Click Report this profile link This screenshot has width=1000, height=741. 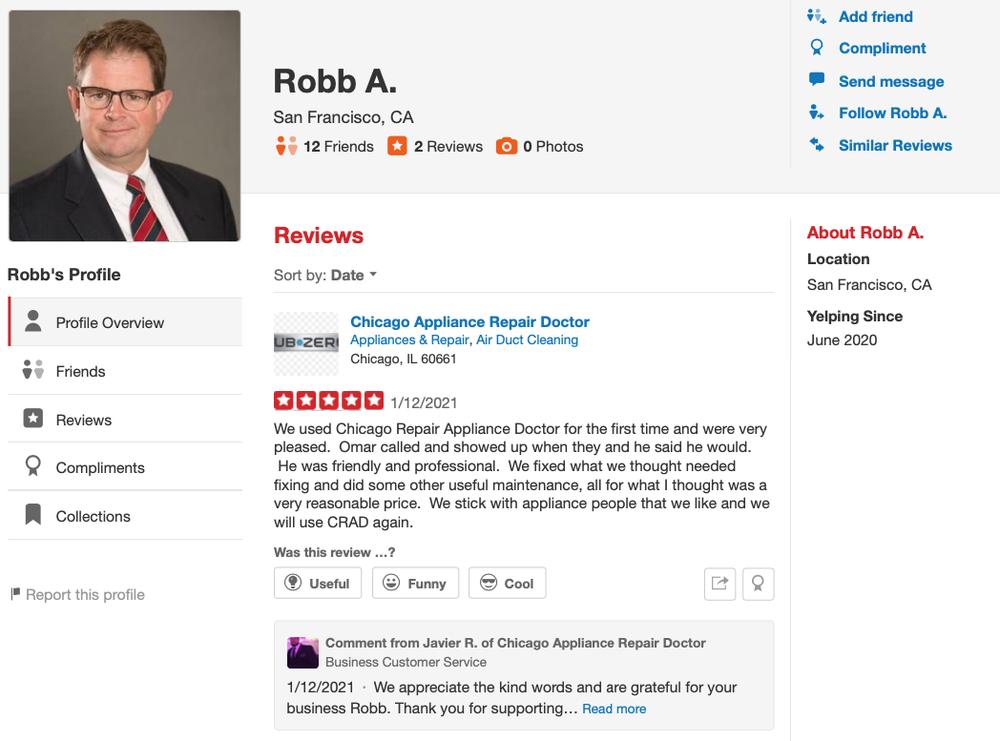coord(85,595)
